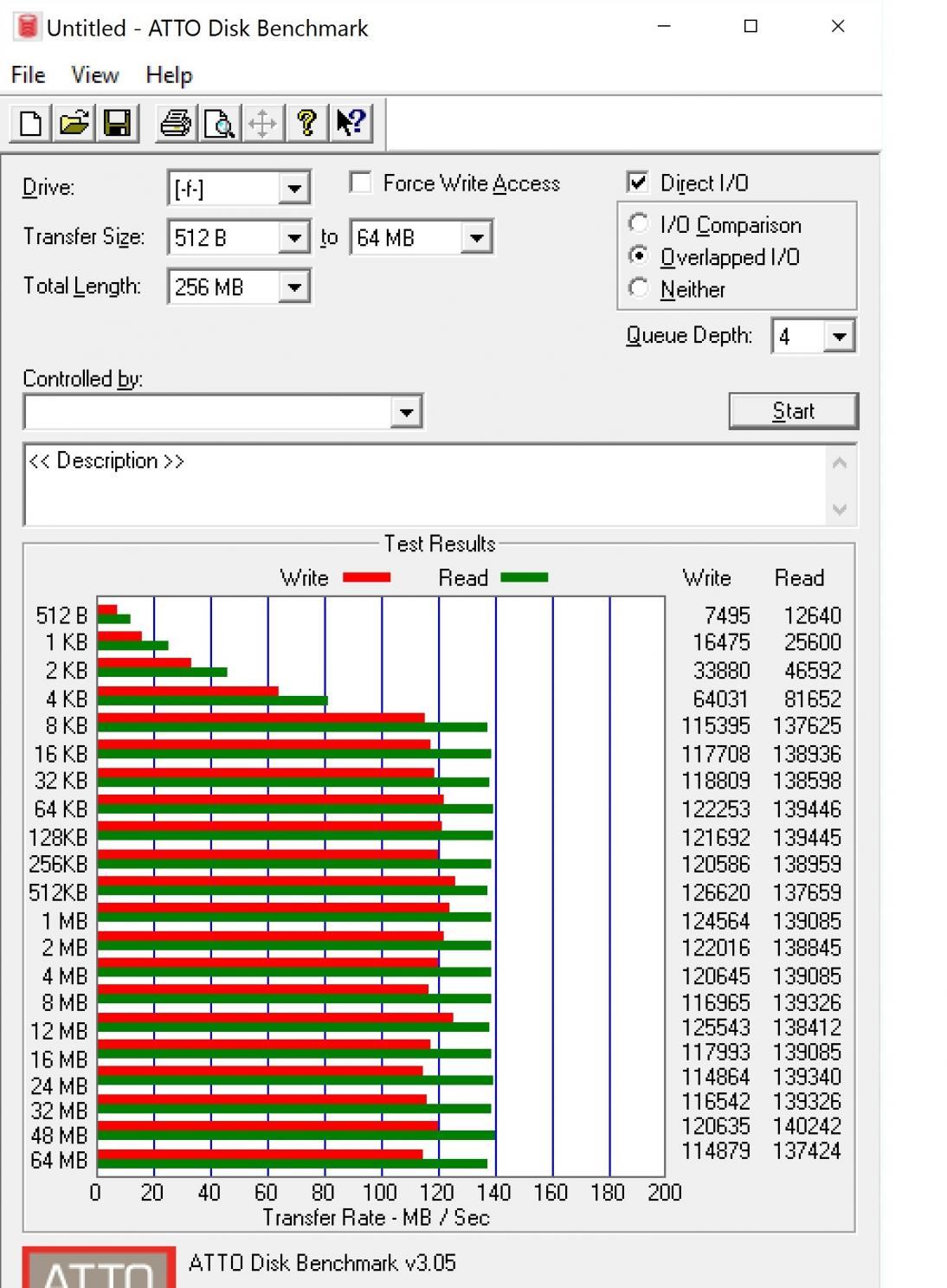
Task: Save results with floppy disk icon
Action: click(117, 124)
